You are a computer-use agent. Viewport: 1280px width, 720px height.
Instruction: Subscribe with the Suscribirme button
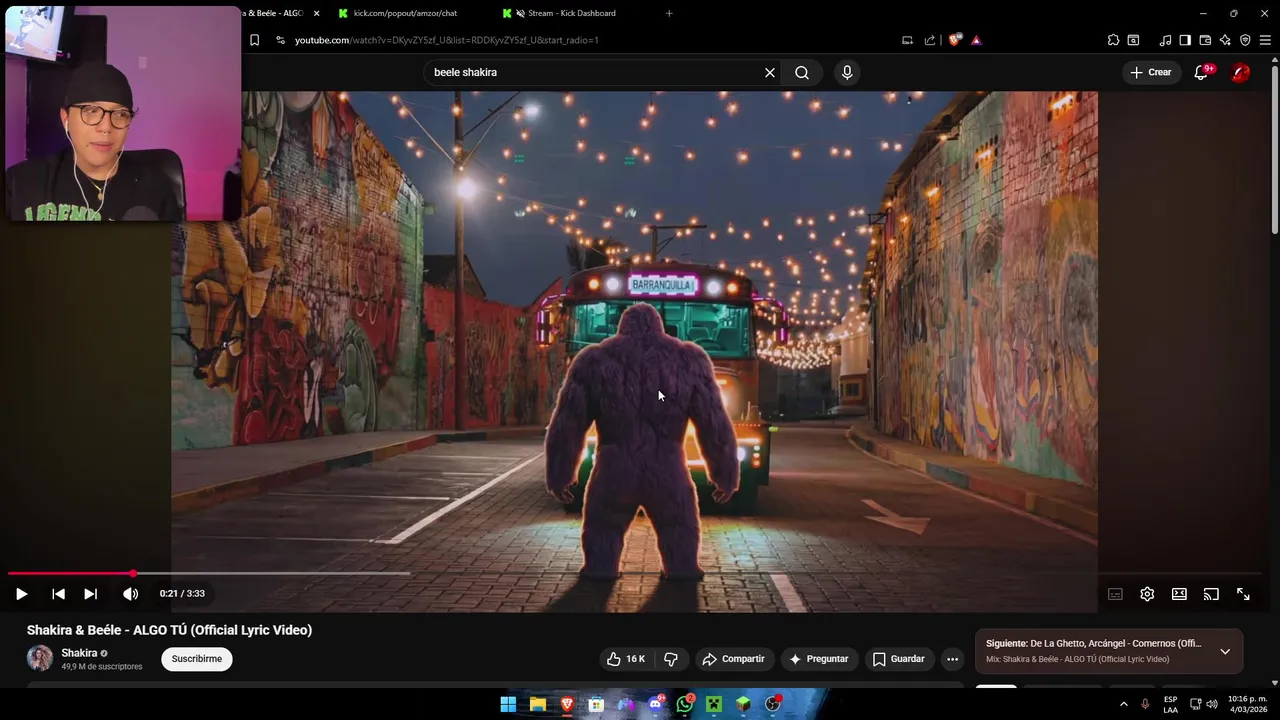[197, 659]
